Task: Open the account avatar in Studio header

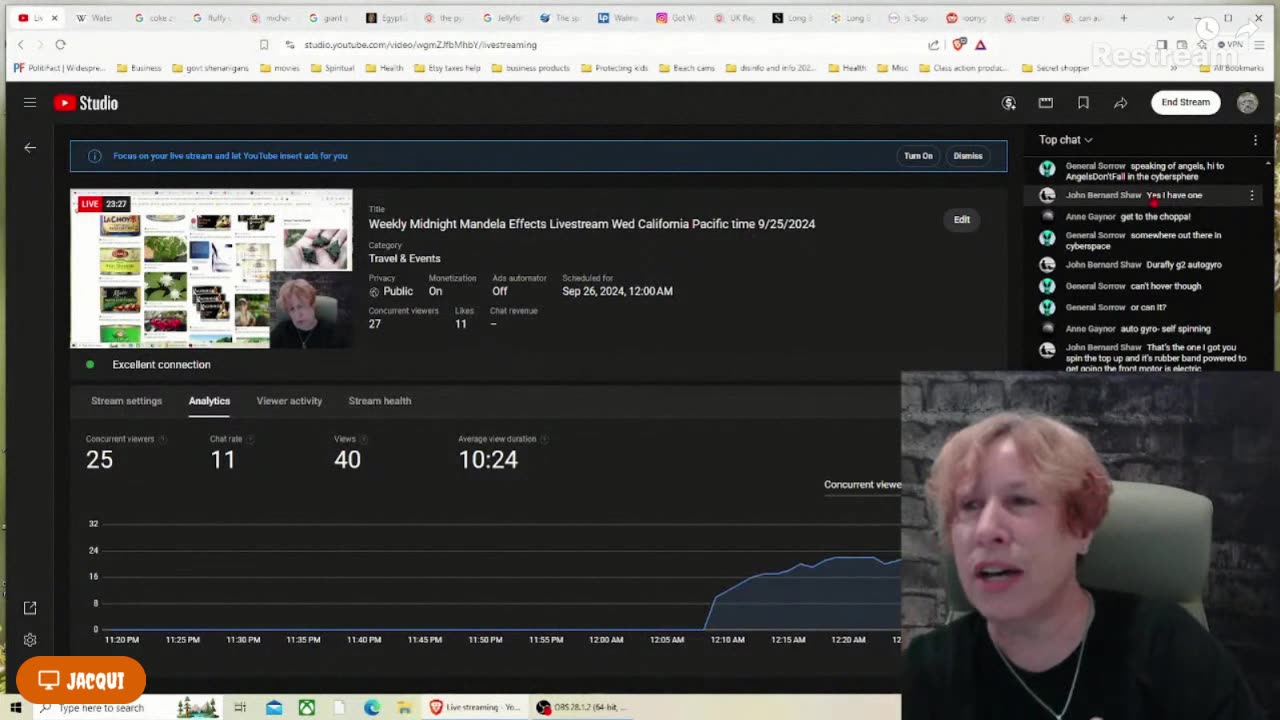Action: pos(1247,103)
